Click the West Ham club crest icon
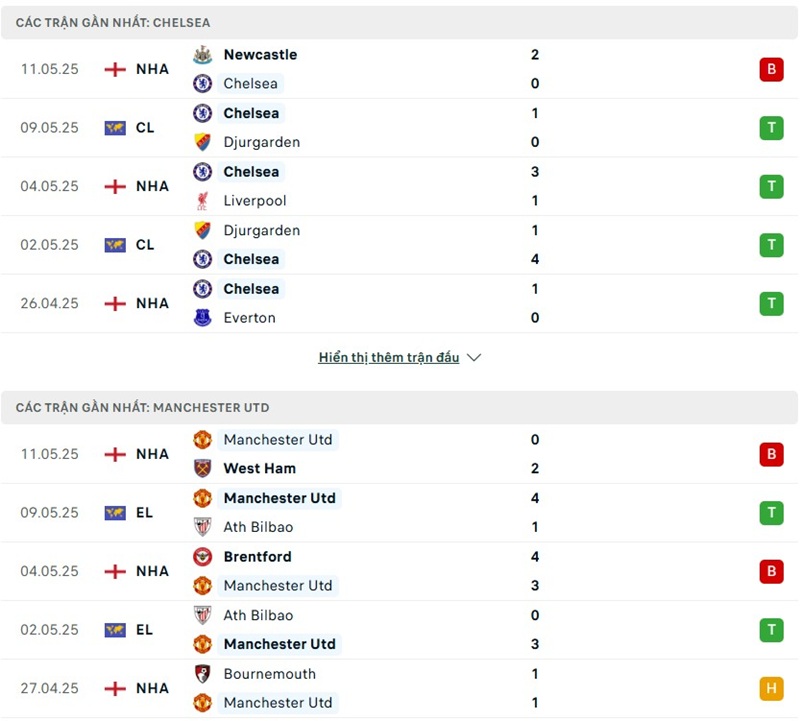Image resolution: width=800 pixels, height=721 pixels. coord(202,468)
